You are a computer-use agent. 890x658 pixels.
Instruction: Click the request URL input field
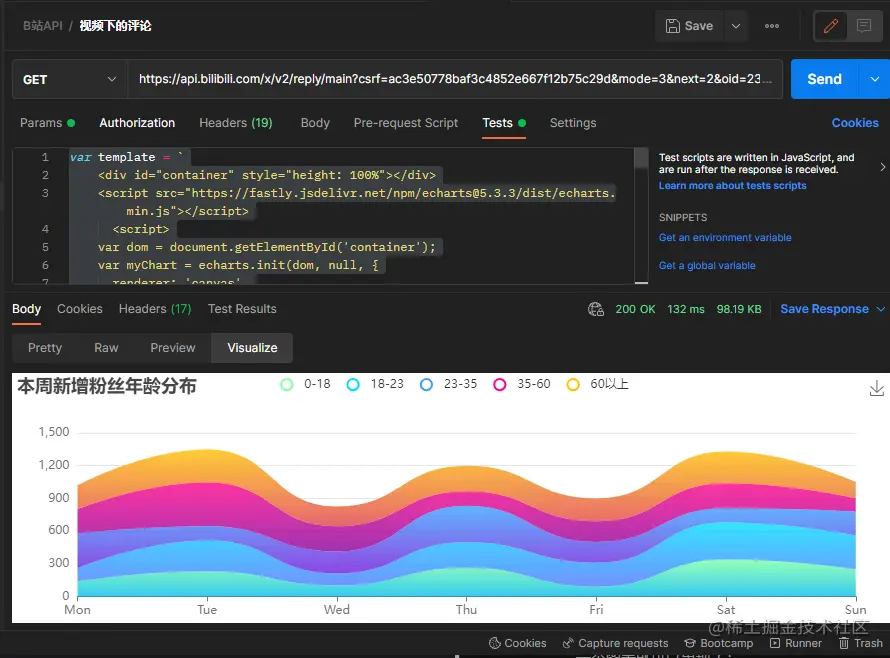click(x=455, y=79)
